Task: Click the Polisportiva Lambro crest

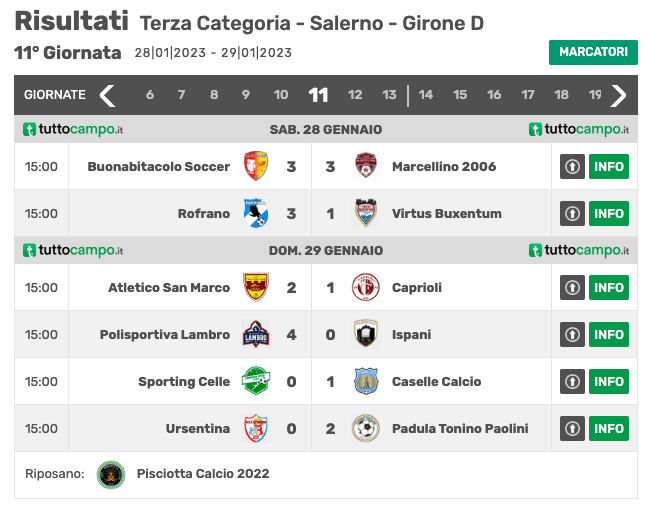Action: click(256, 334)
